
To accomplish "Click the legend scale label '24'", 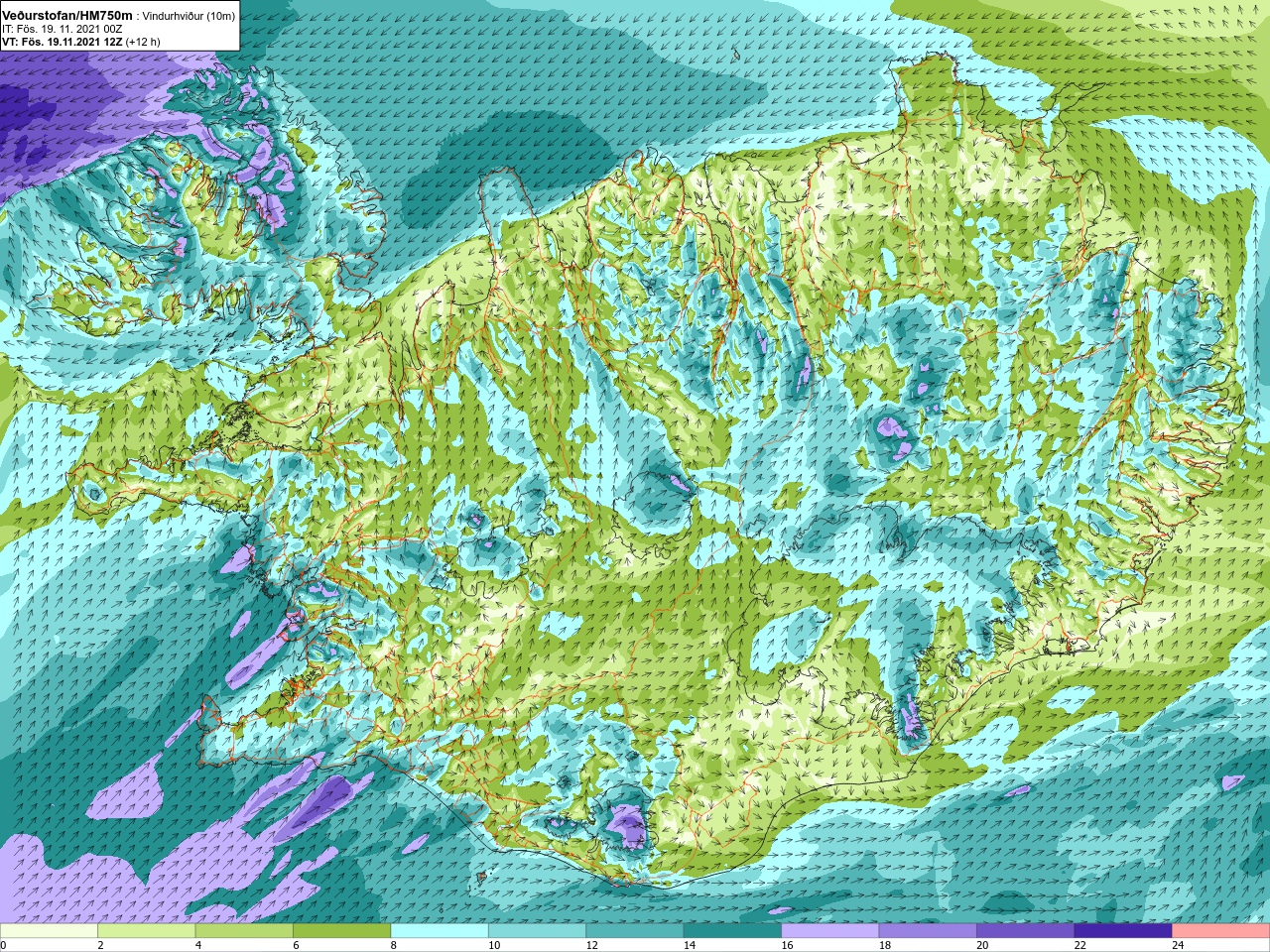I will (1177, 945).
